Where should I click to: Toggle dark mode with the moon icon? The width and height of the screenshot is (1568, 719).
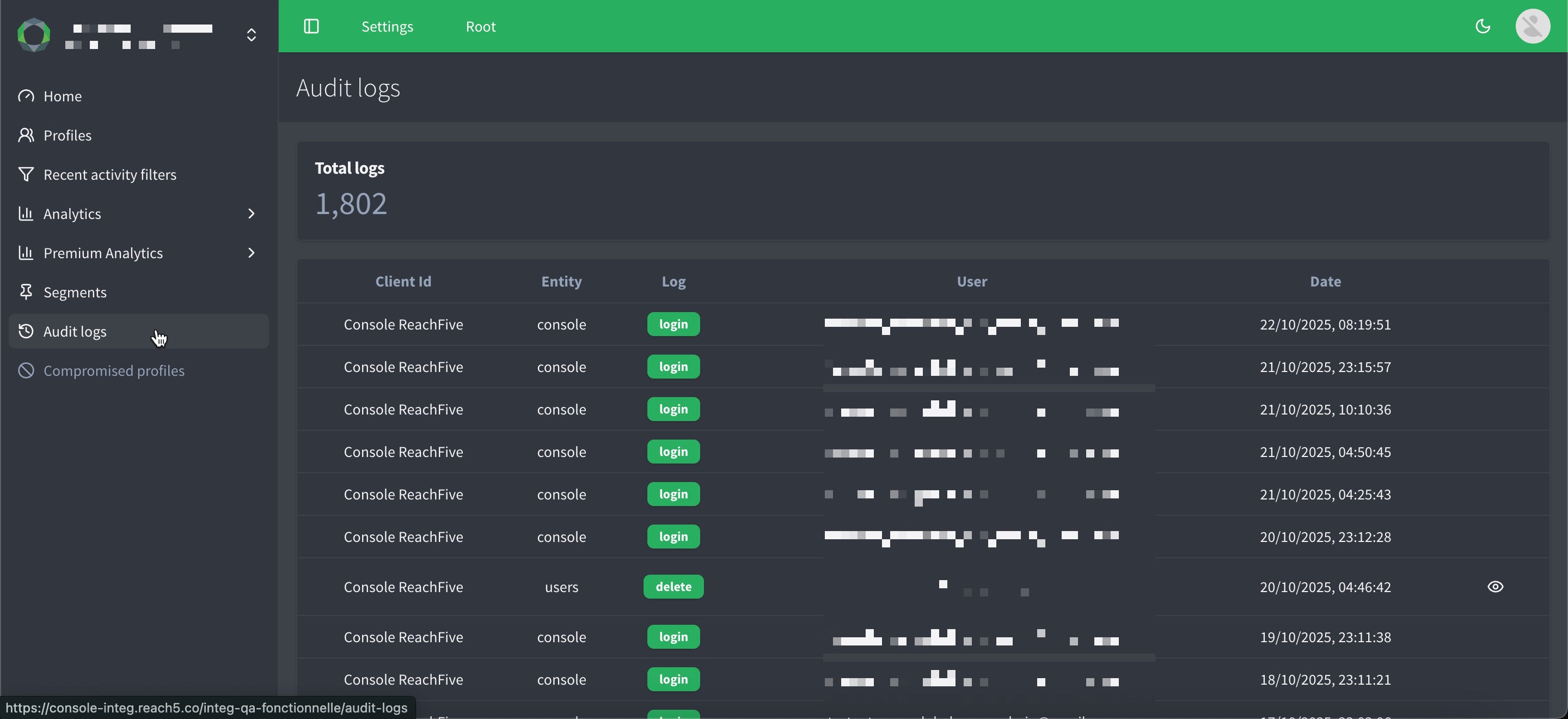pos(1483,26)
